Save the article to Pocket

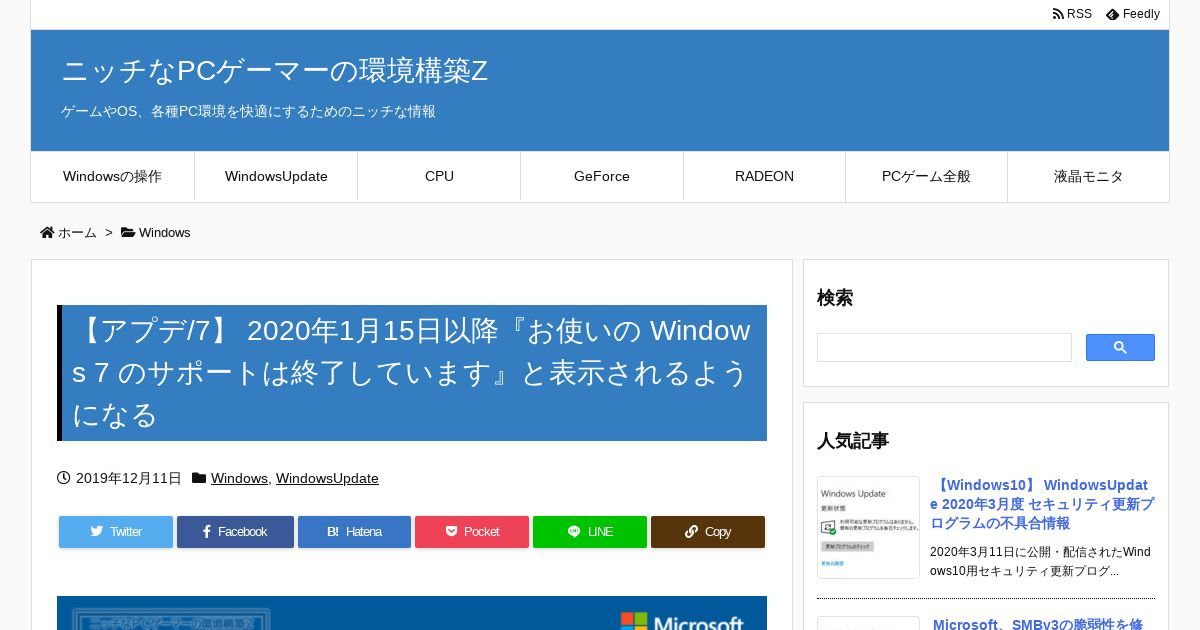tap(472, 532)
